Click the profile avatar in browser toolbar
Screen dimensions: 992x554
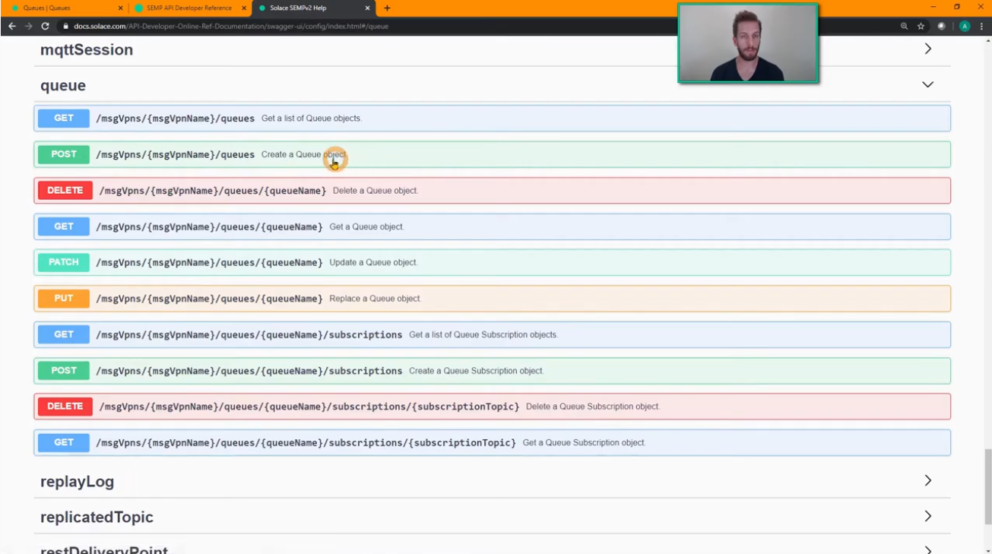click(965, 26)
